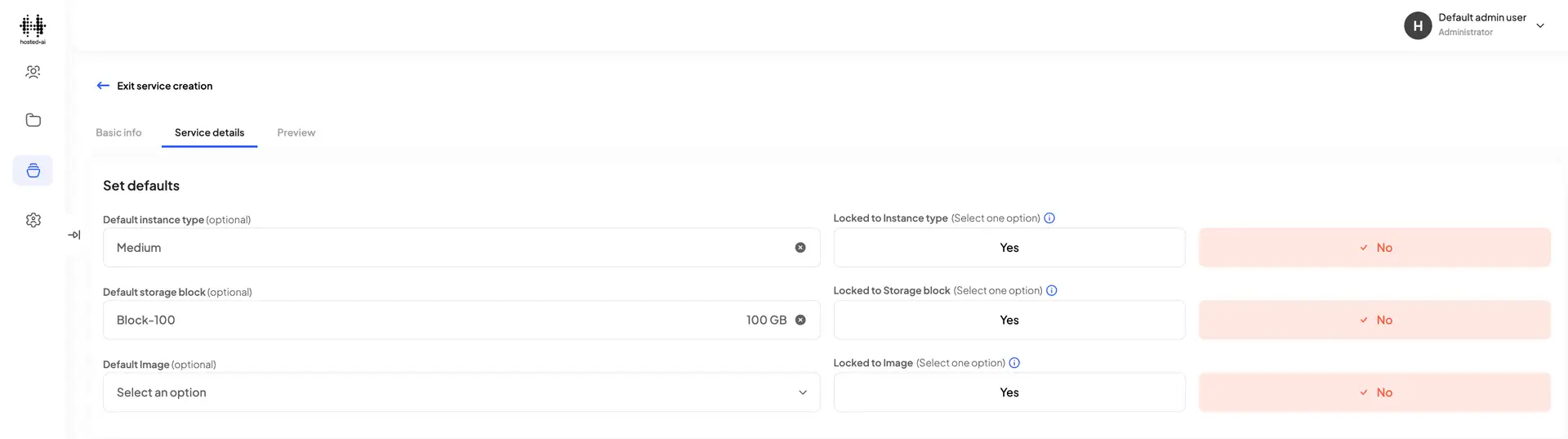Switch to the Service details tab
Screen dimensions: 1568x439
click(x=209, y=132)
